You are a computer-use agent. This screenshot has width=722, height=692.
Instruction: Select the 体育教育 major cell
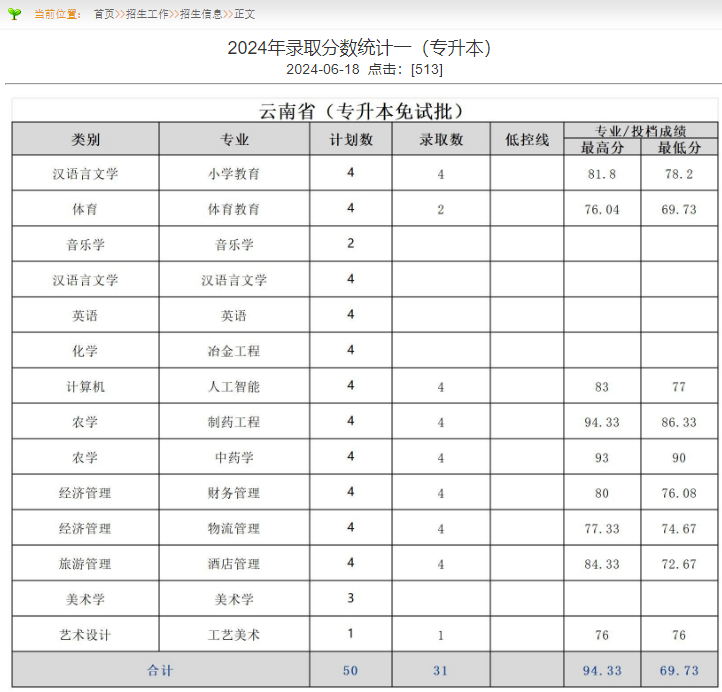[234, 209]
